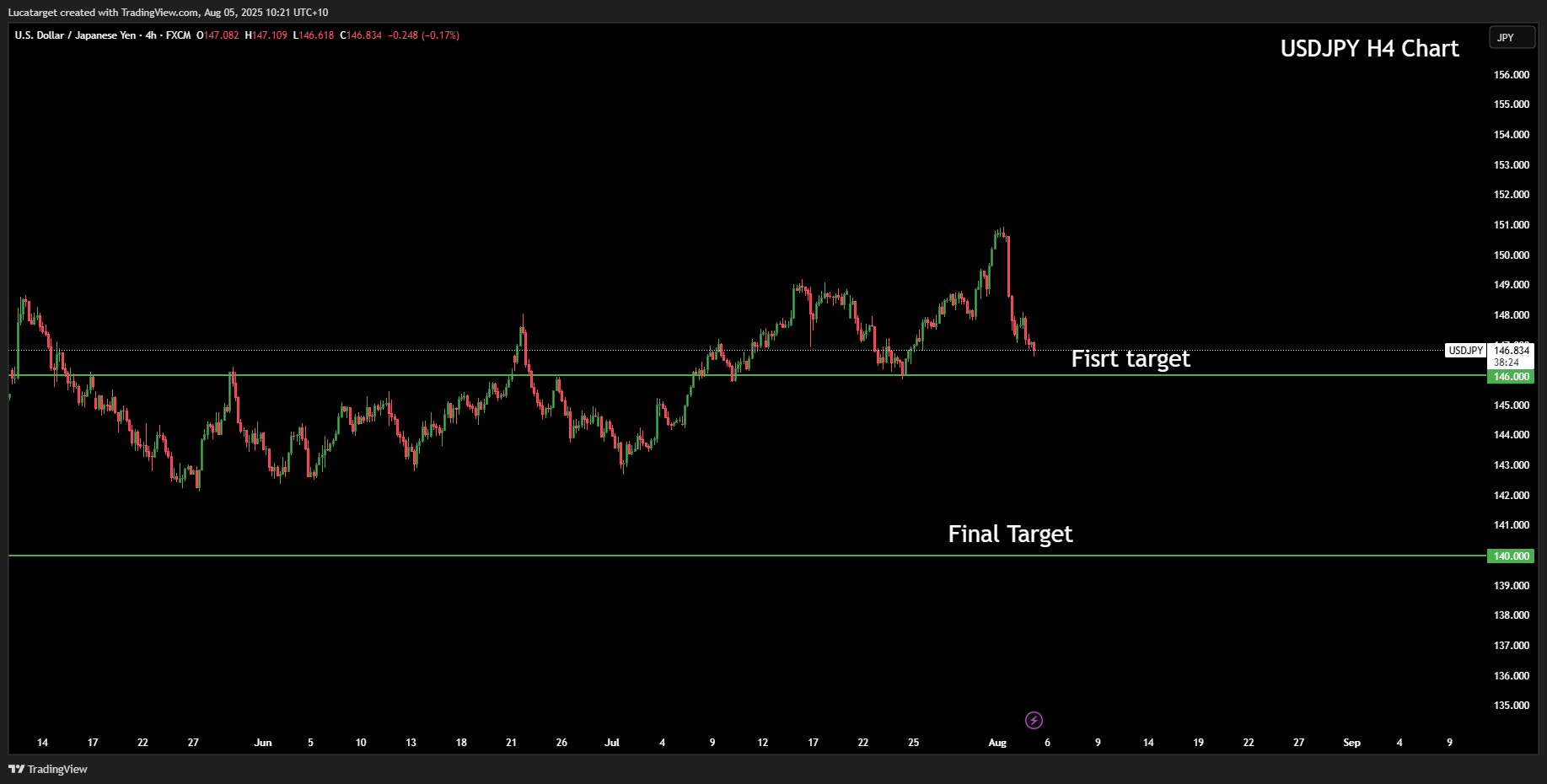Select the green horizontal line at 140.000

point(747,556)
